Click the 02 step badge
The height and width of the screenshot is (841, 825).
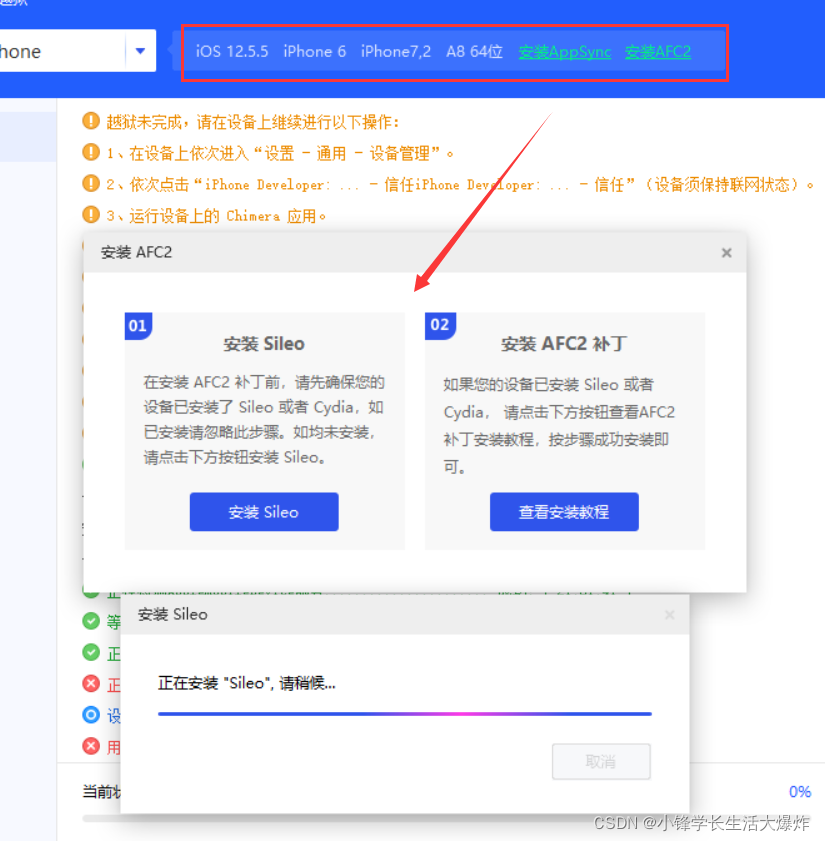[x=440, y=326]
